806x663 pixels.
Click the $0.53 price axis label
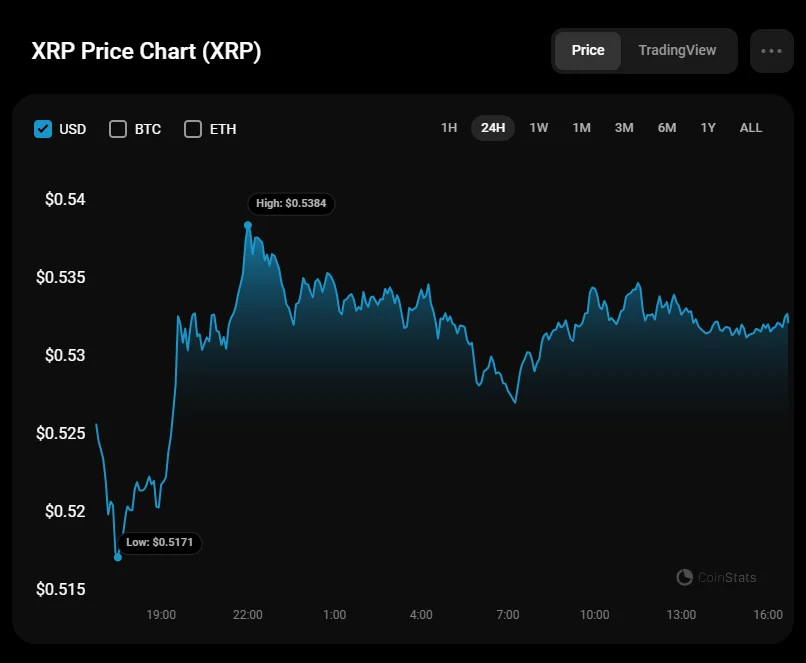point(60,355)
